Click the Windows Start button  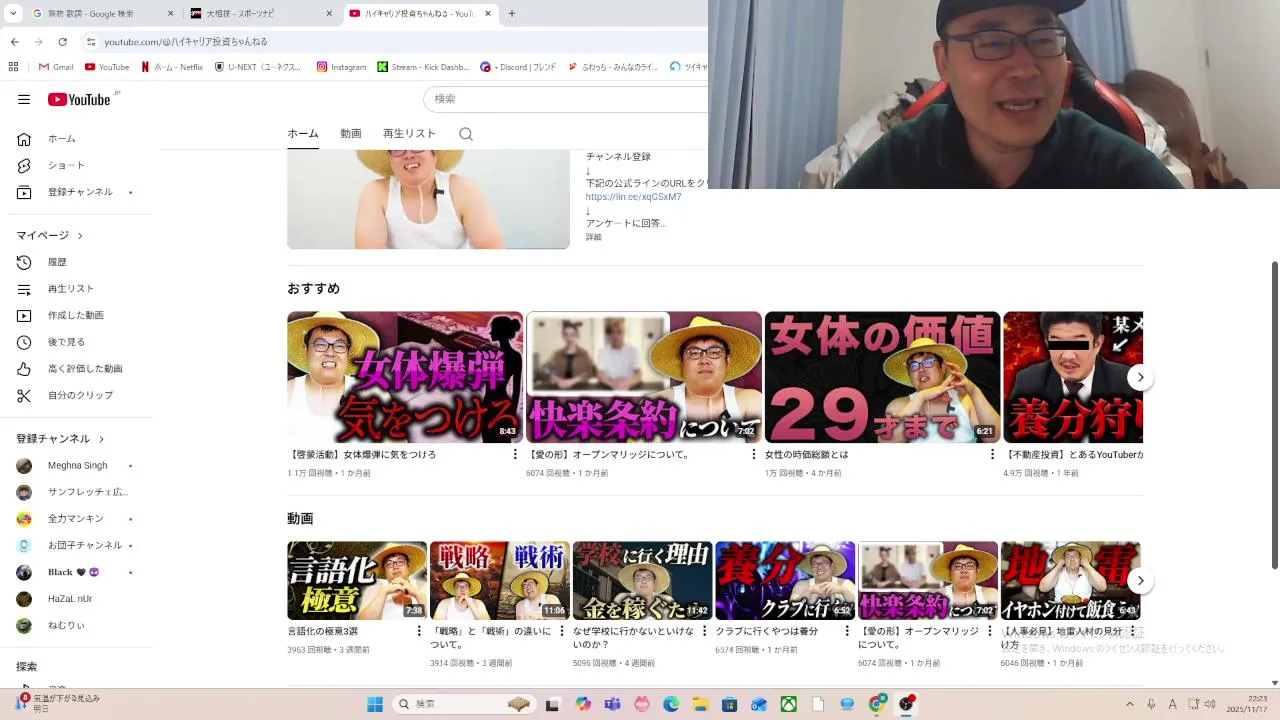[x=375, y=704]
